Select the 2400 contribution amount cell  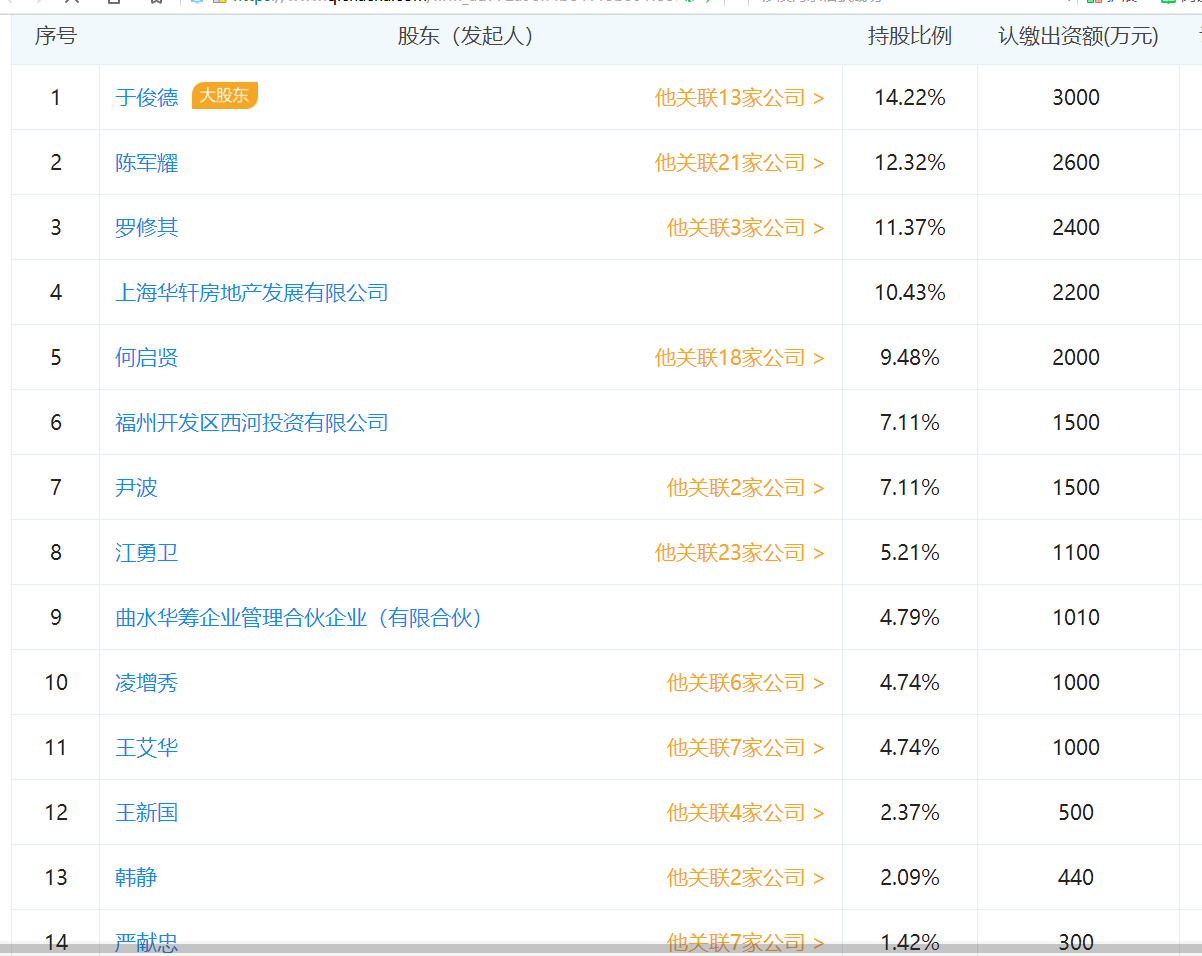click(1076, 227)
